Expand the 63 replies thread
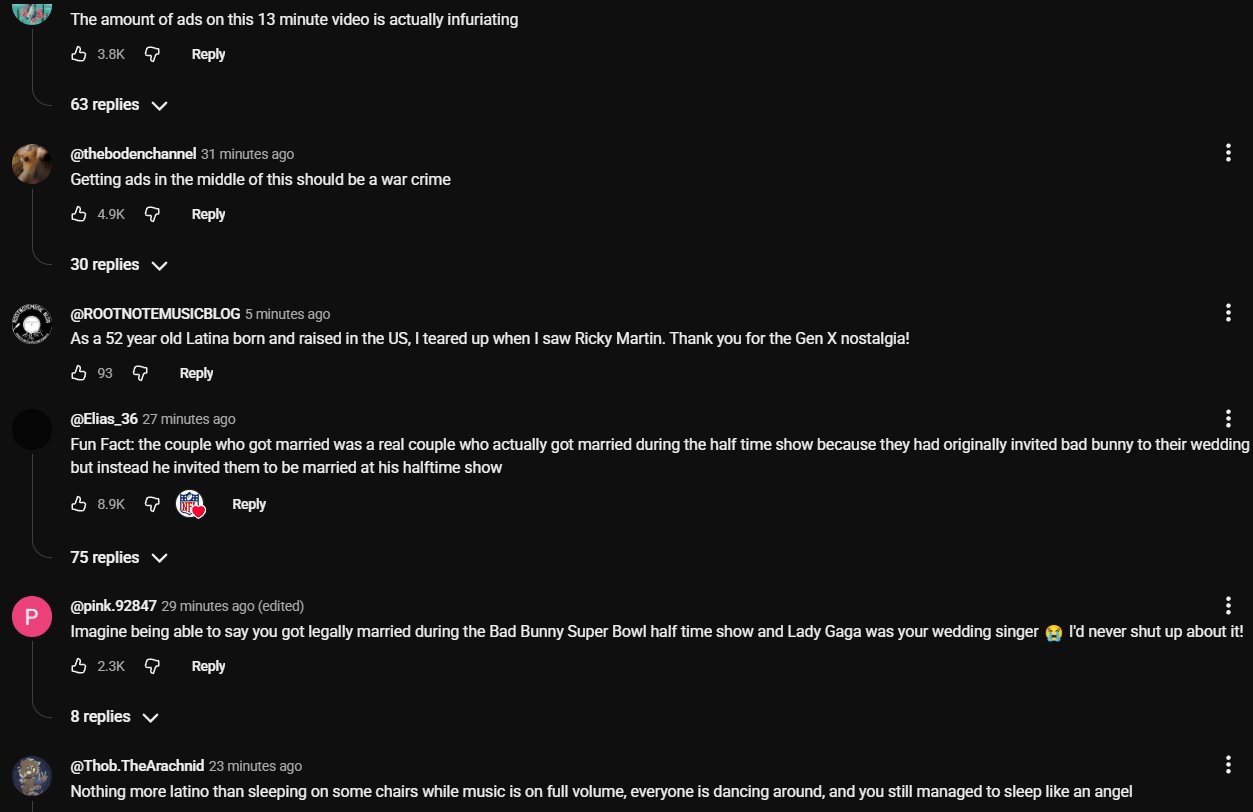 118,105
